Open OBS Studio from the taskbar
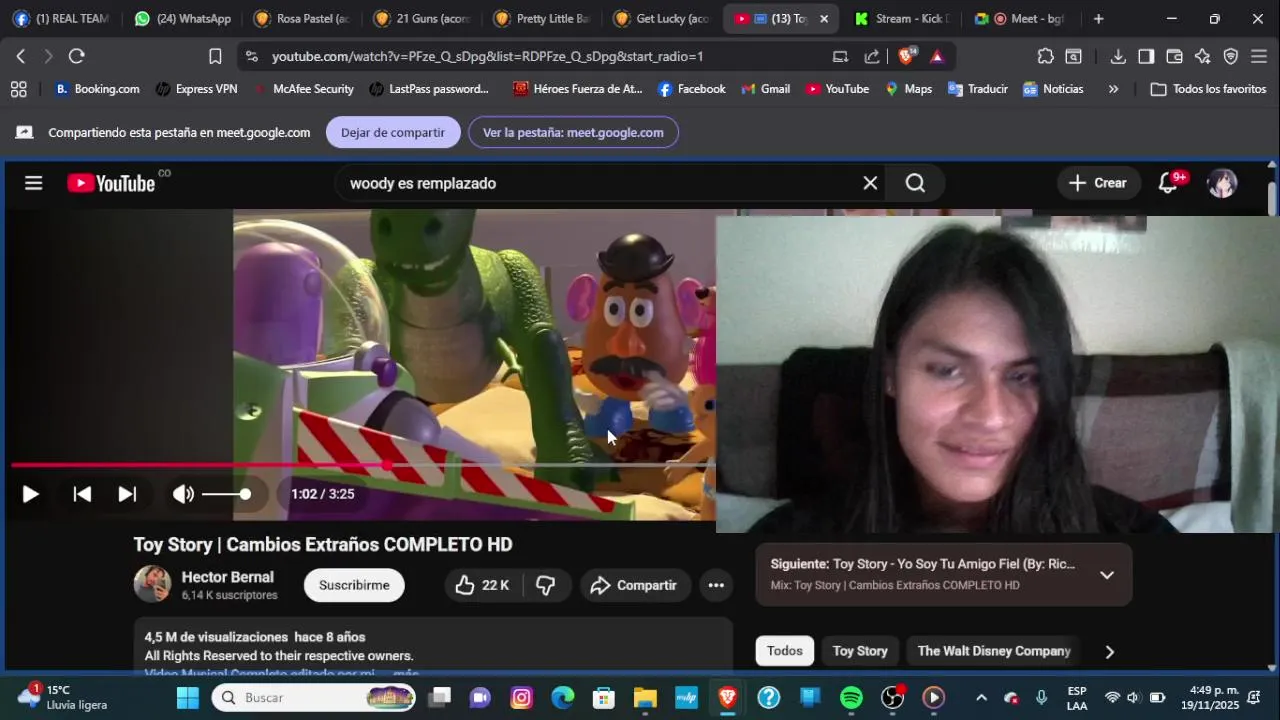1280x720 pixels. click(892, 698)
